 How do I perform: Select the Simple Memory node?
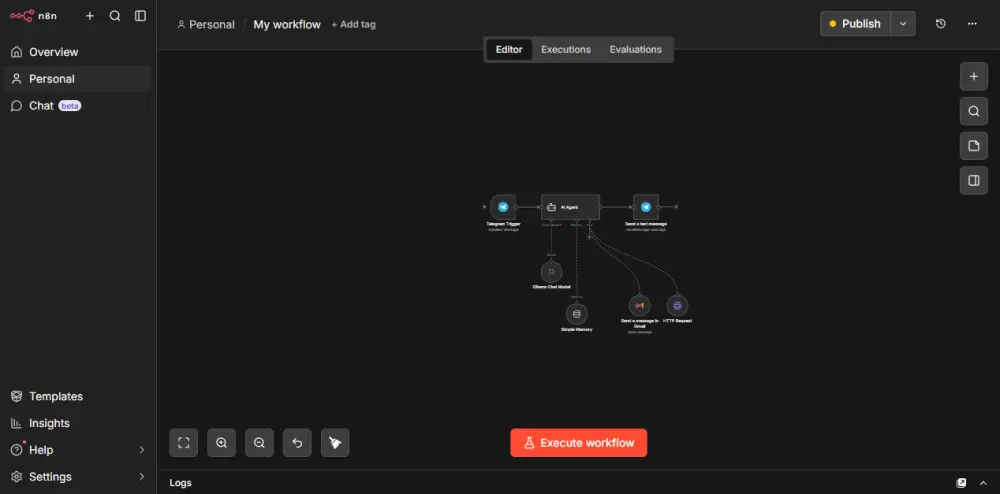click(x=577, y=314)
